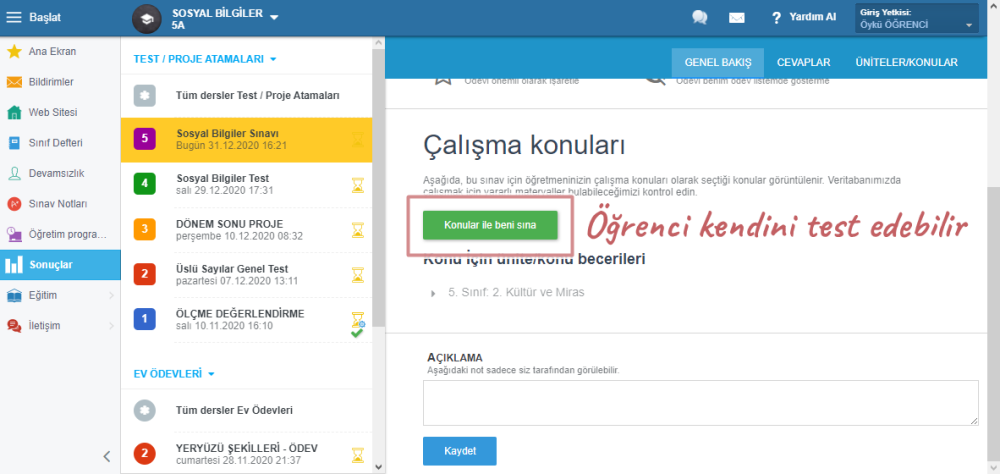
Task: Open Sosyal Bilgiler Test assignment
Action: click(244, 184)
